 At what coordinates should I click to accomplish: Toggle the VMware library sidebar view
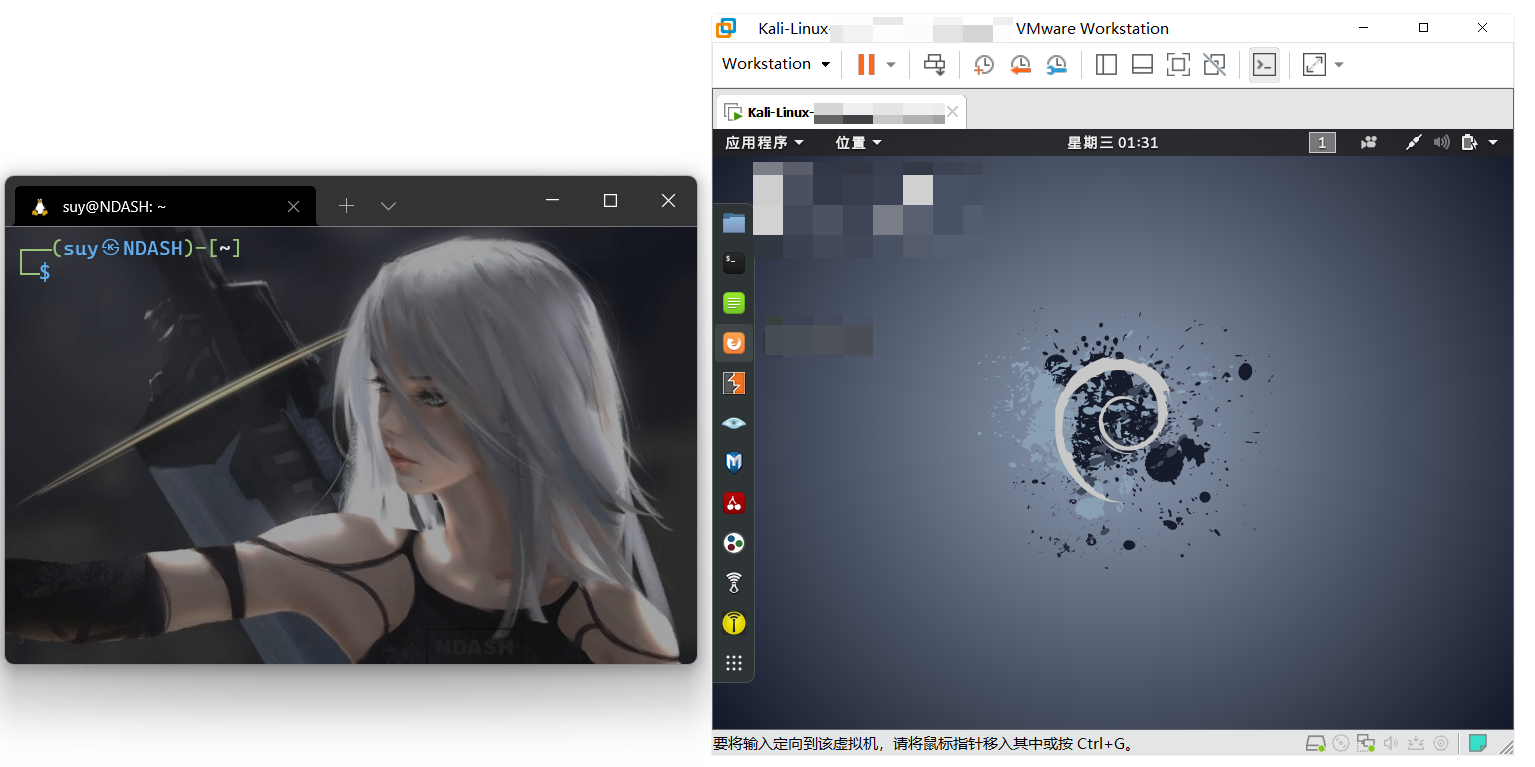point(1106,64)
